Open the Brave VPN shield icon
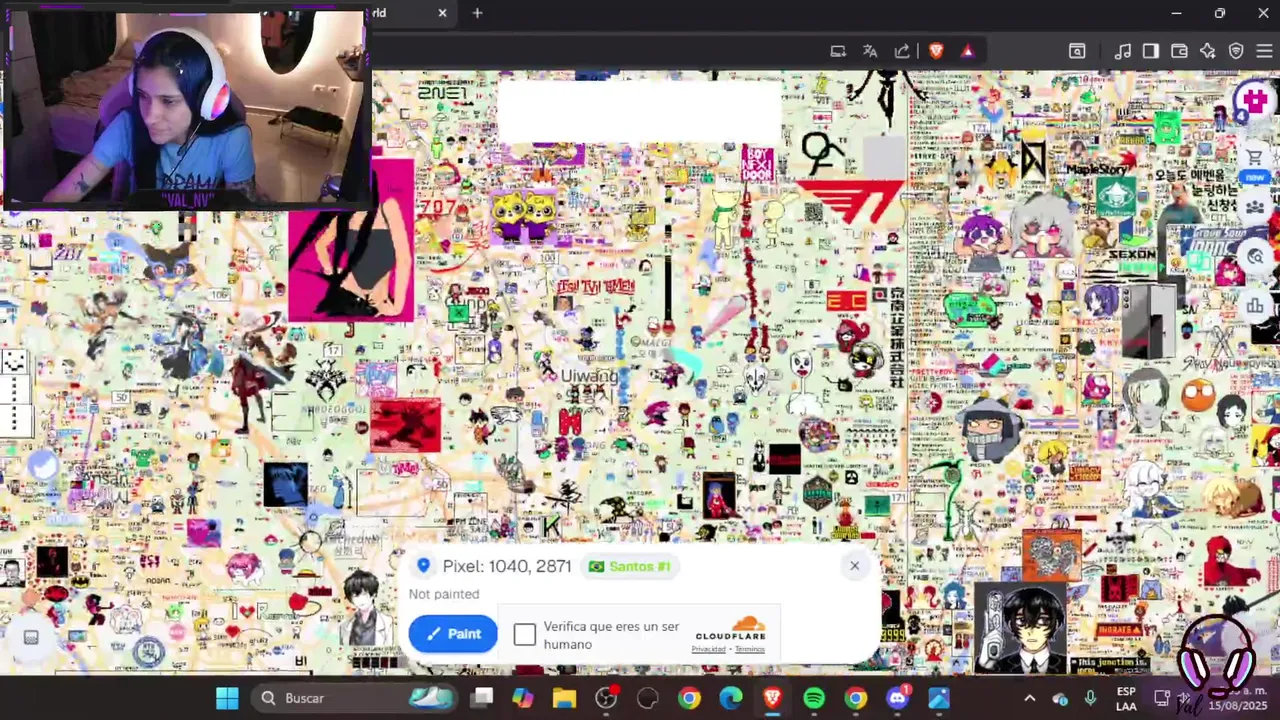The height and width of the screenshot is (720, 1280). [1236, 51]
